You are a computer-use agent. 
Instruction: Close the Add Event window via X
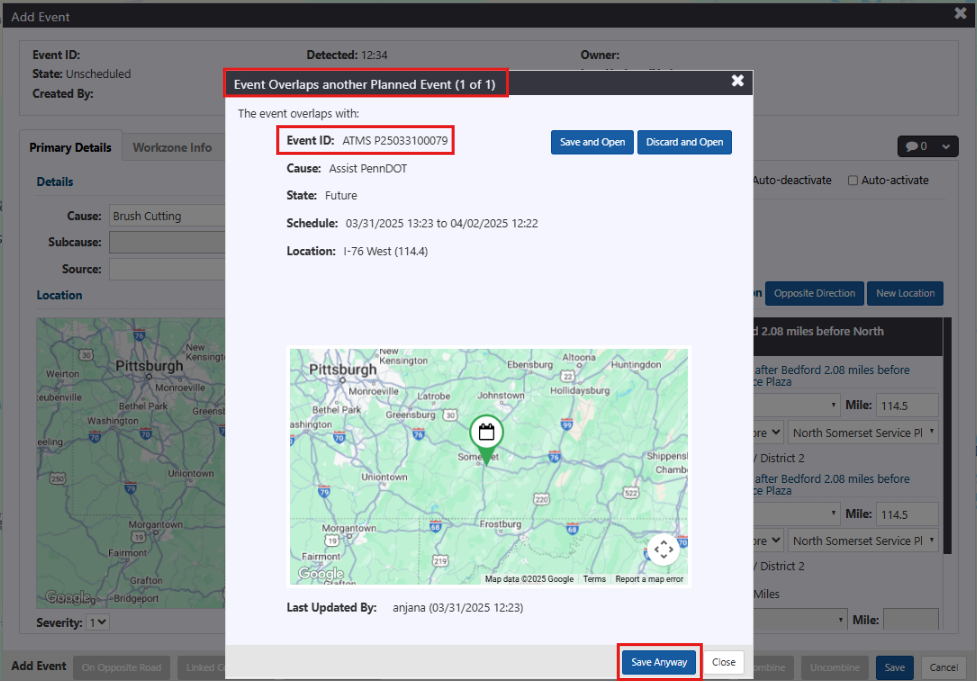[x=960, y=15]
